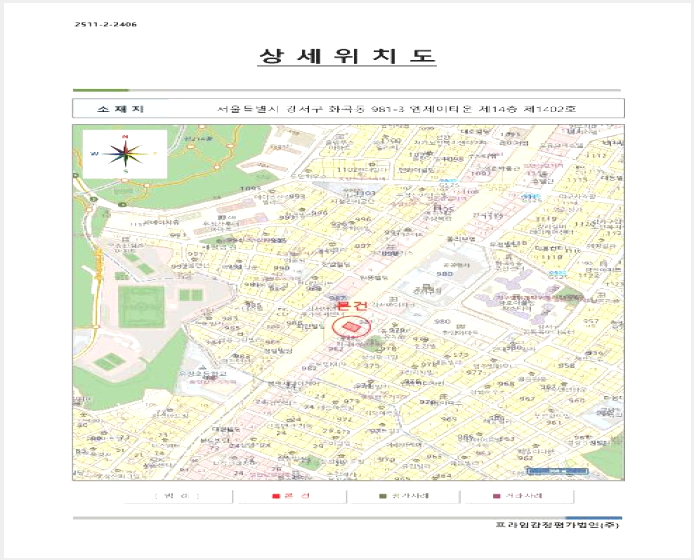The image size is (694, 560).
Task: Click the appraisal firm name 감정평가법인(주)
Action: [557, 525]
